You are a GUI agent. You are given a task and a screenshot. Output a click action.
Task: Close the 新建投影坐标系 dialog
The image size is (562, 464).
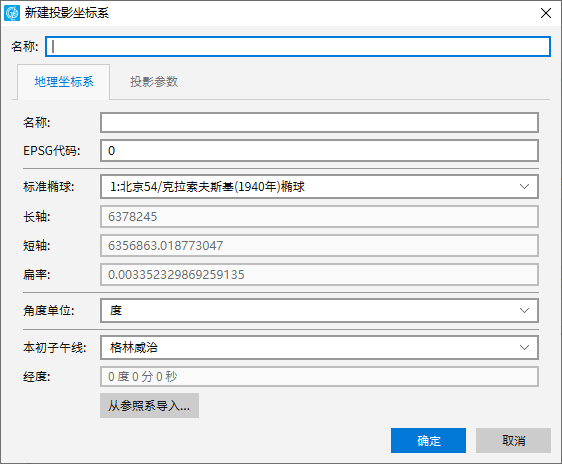pos(546,13)
